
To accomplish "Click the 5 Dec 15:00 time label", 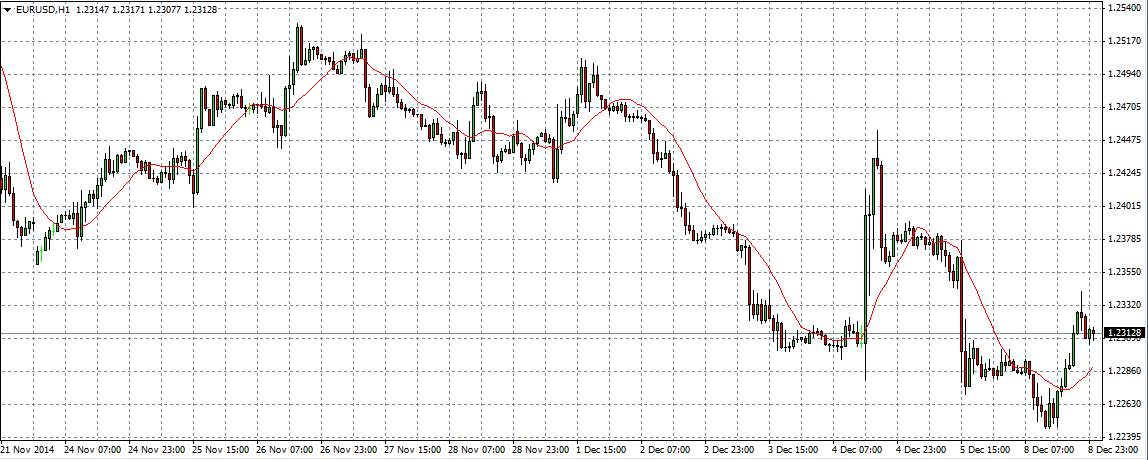I will pyautogui.click(x=985, y=448).
